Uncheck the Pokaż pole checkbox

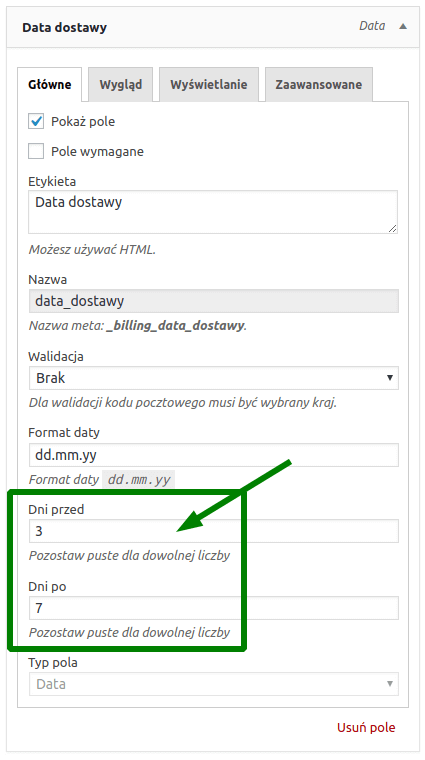[x=36, y=121]
